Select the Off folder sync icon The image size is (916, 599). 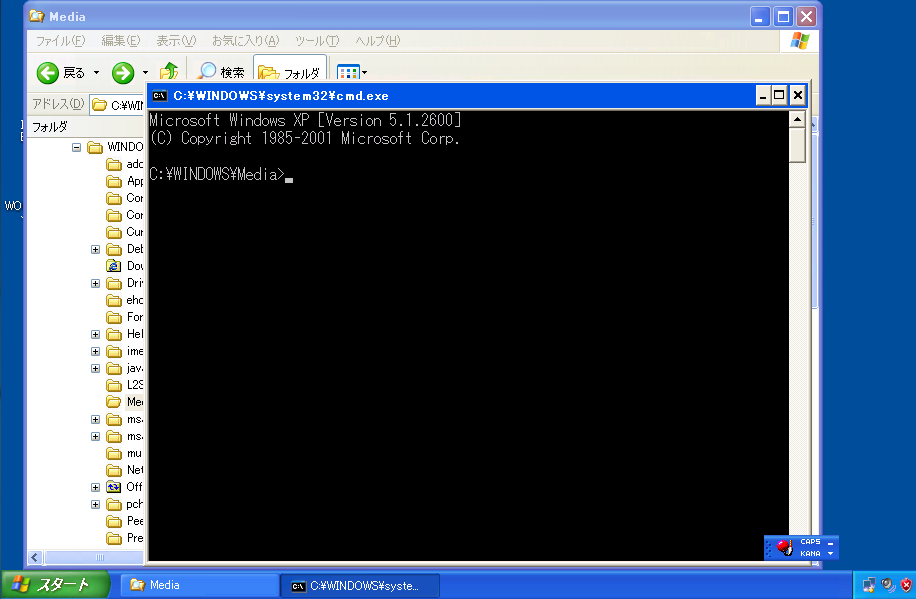114,487
